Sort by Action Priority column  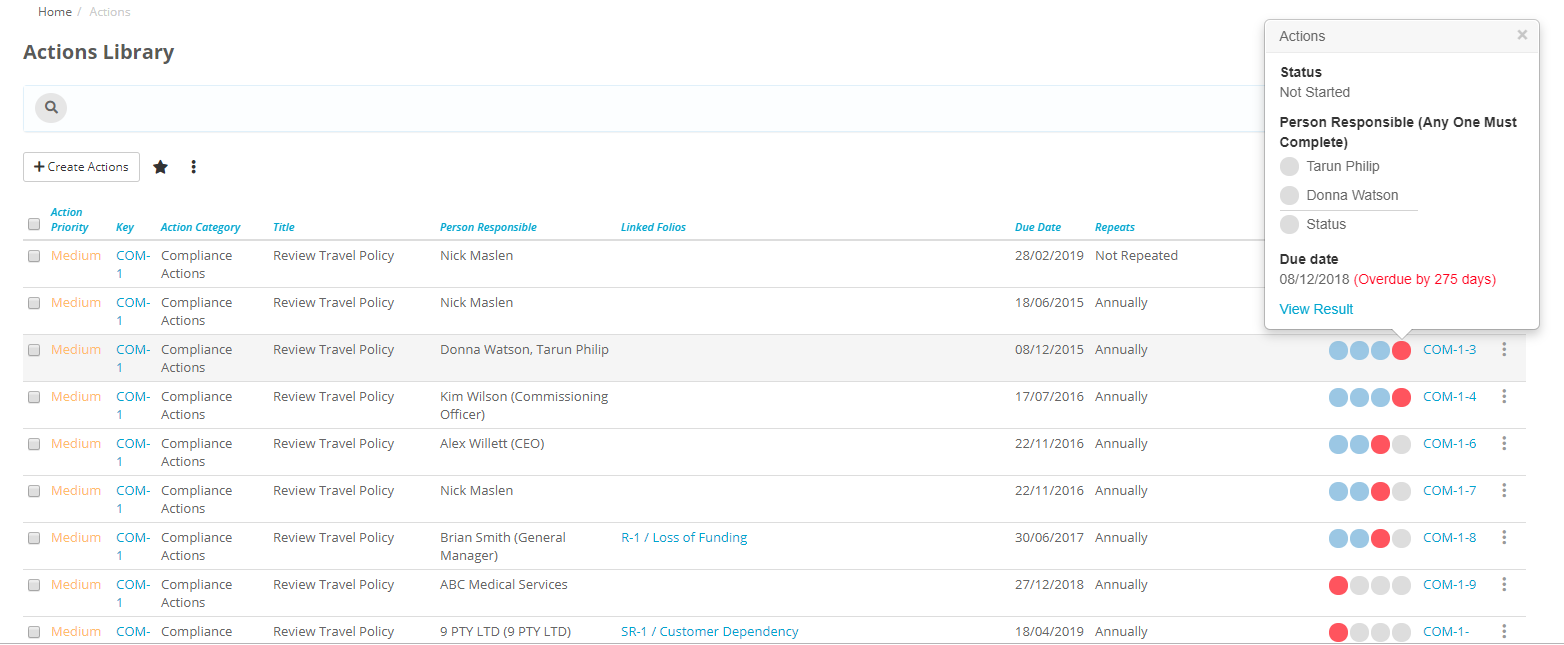pos(69,220)
